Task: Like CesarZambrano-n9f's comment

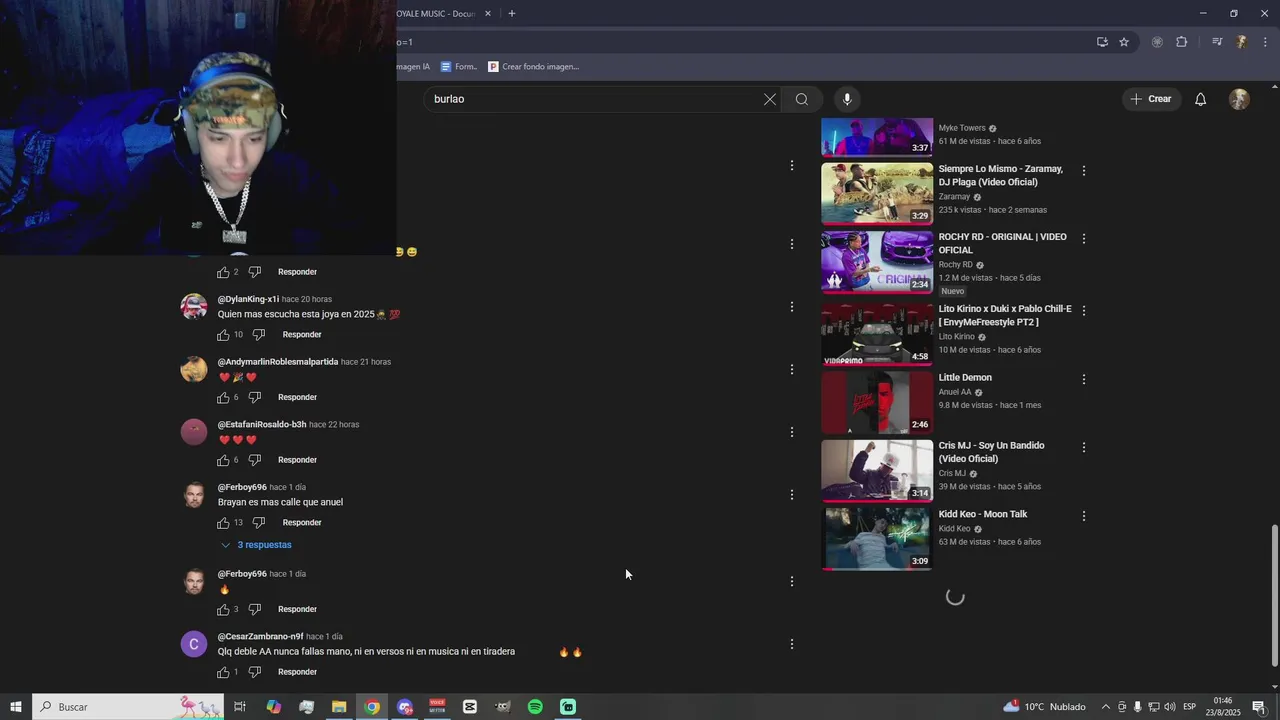Action: (x=223, y=672)
